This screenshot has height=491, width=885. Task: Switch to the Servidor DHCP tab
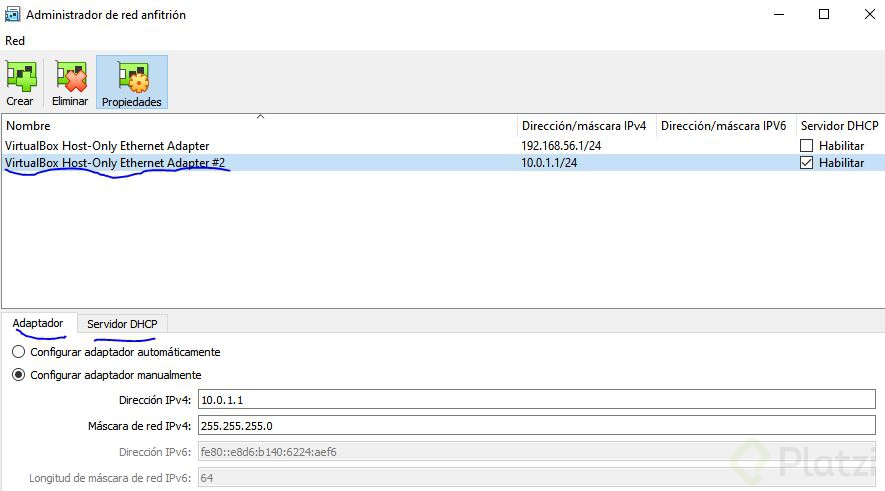pyautogui.click(x=122, y=324)
